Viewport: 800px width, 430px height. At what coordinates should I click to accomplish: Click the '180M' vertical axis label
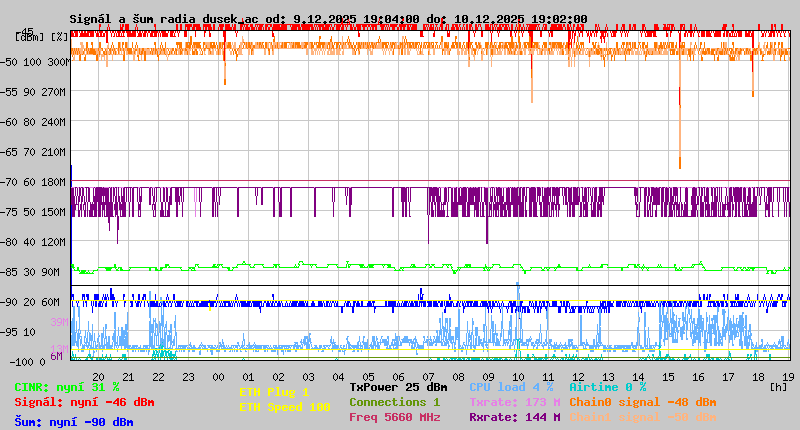click(x=56, y=182)
